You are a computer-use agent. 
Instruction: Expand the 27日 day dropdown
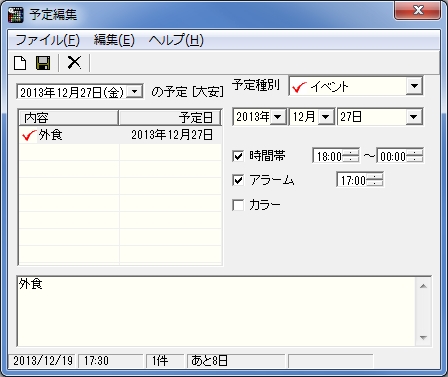coord(414,117)
